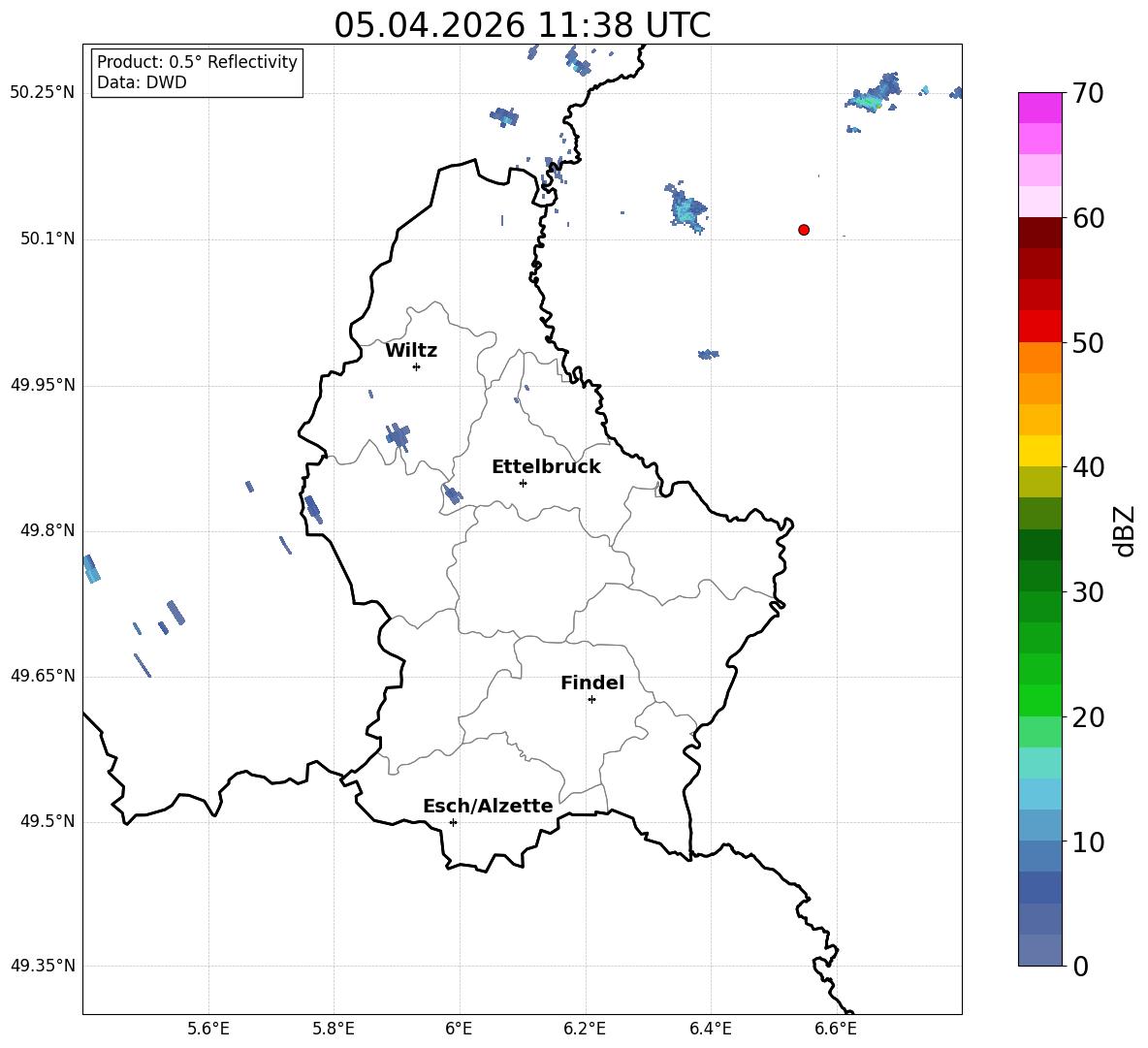
Task: Click the magenta 70 dBZ colorbar segment
Action: coord(1039,108)
